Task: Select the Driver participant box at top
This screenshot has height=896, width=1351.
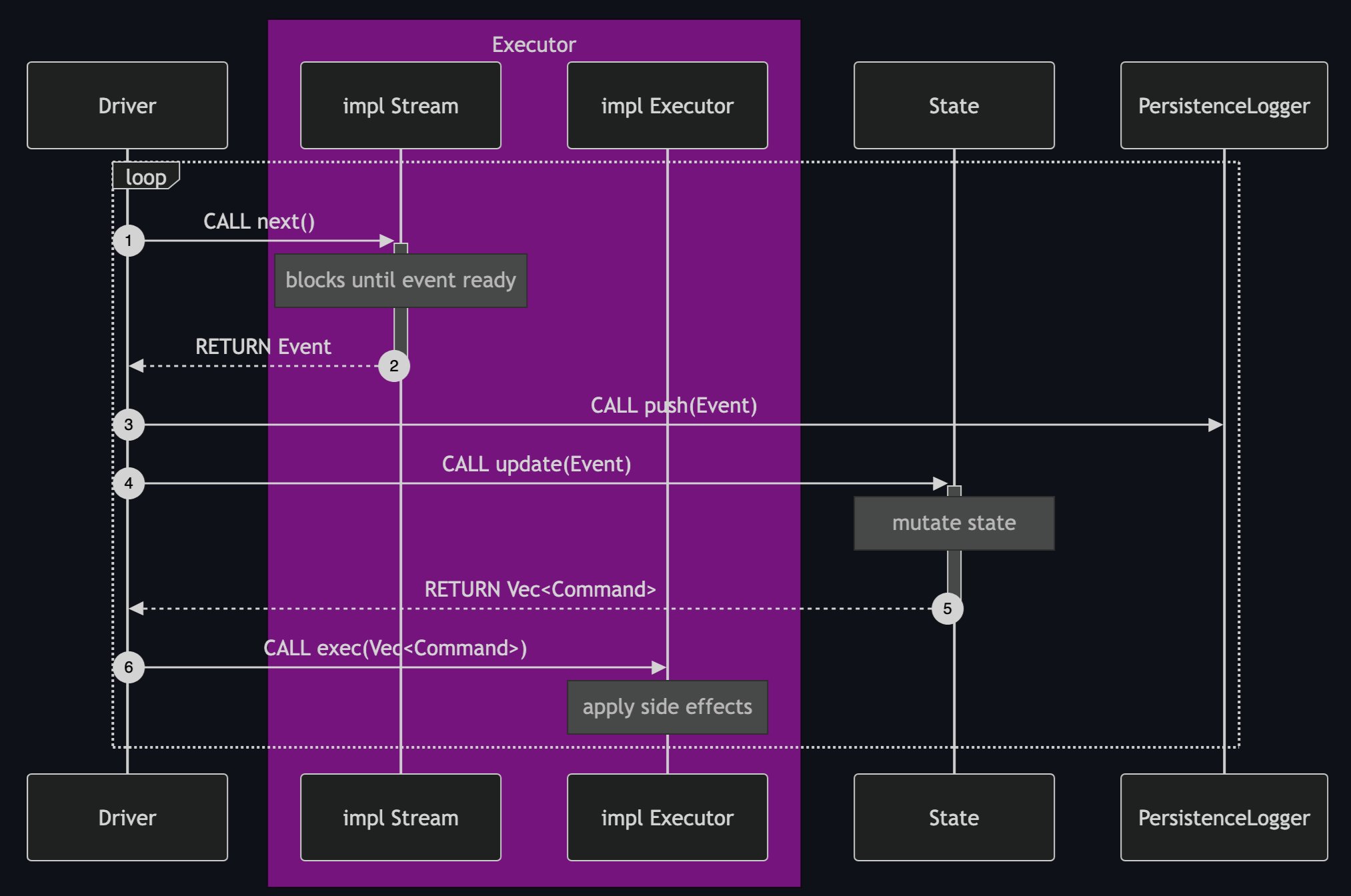Action: 127,105
